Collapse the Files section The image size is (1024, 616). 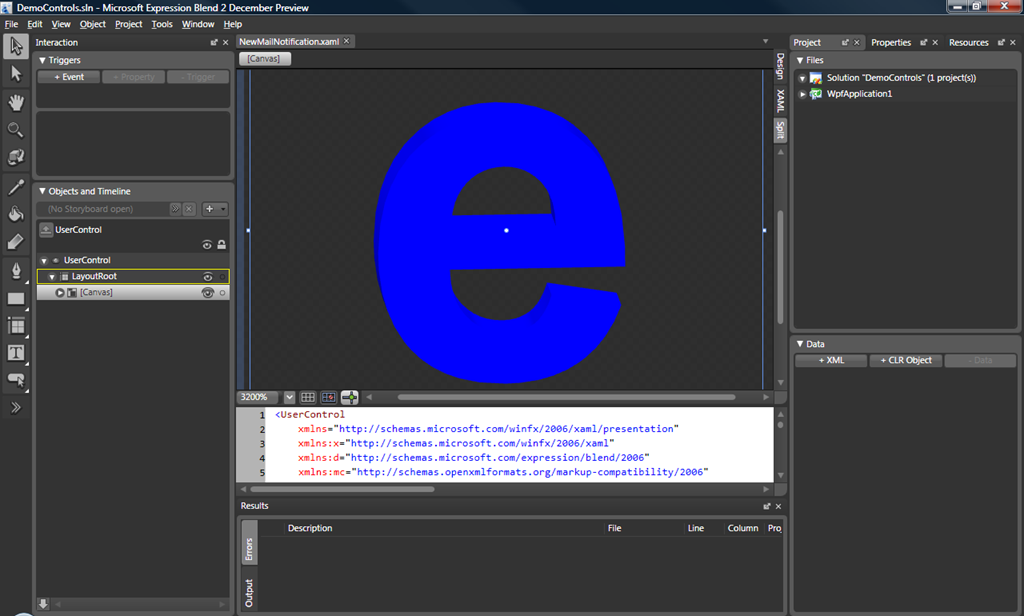(x=800, y=60)
